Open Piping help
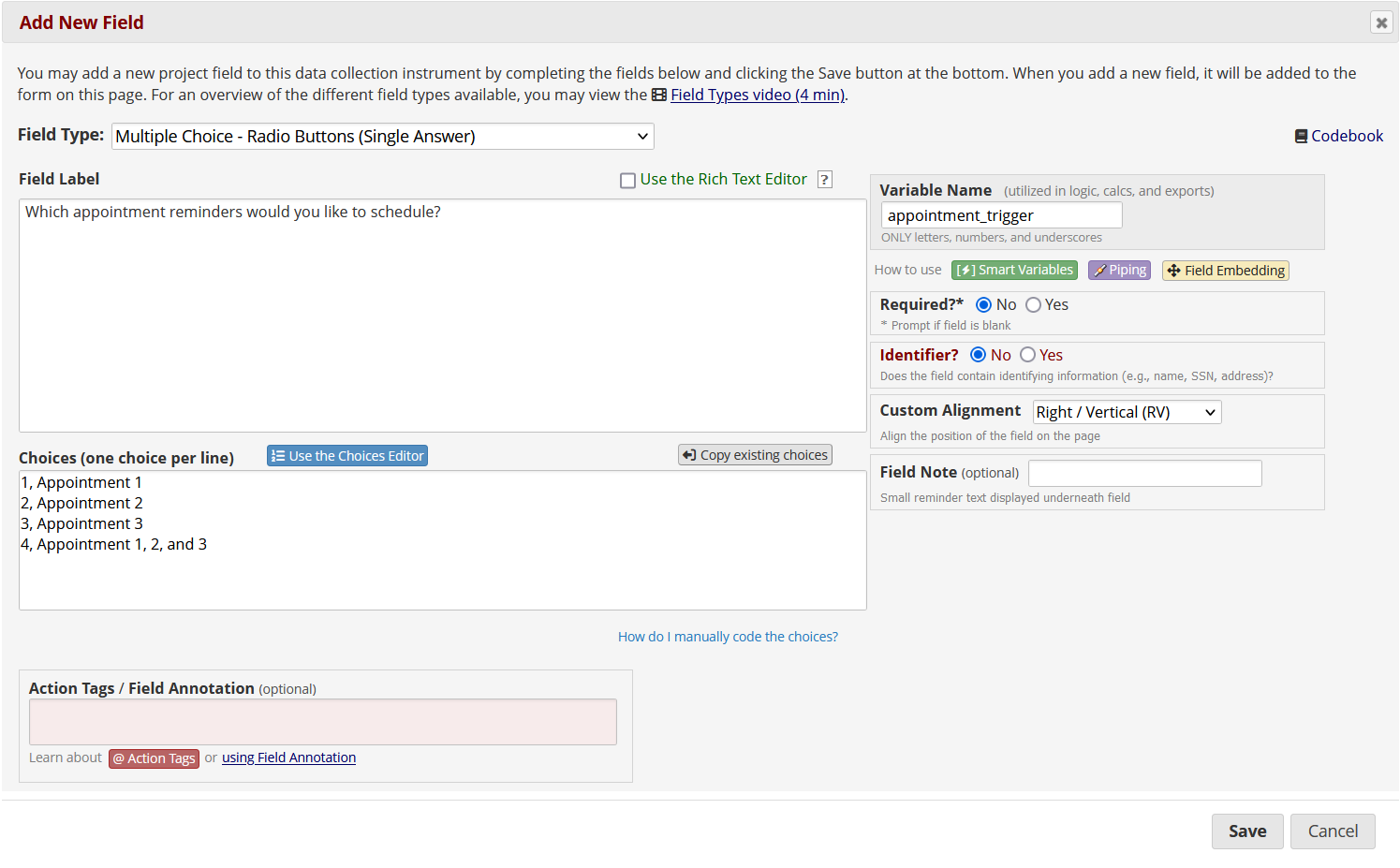This screenshot has width=1400, height=868. point(1119,270)
